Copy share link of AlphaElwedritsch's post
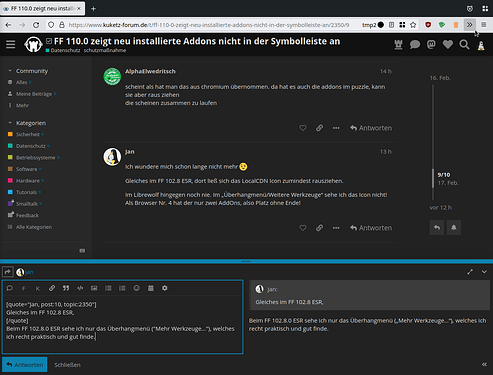This screenshot has width=493, height=375. coord(319,128)
